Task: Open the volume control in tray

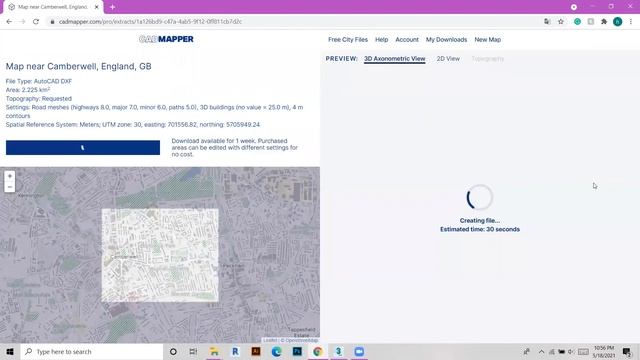Action: click(571, 351)
